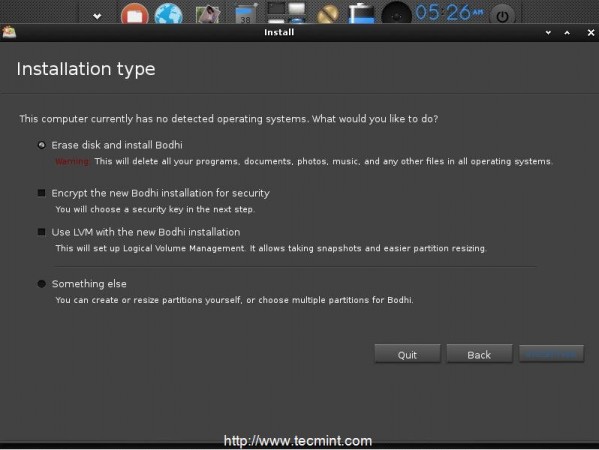Open the shelf dropdown arrow menu

[97, 16]
